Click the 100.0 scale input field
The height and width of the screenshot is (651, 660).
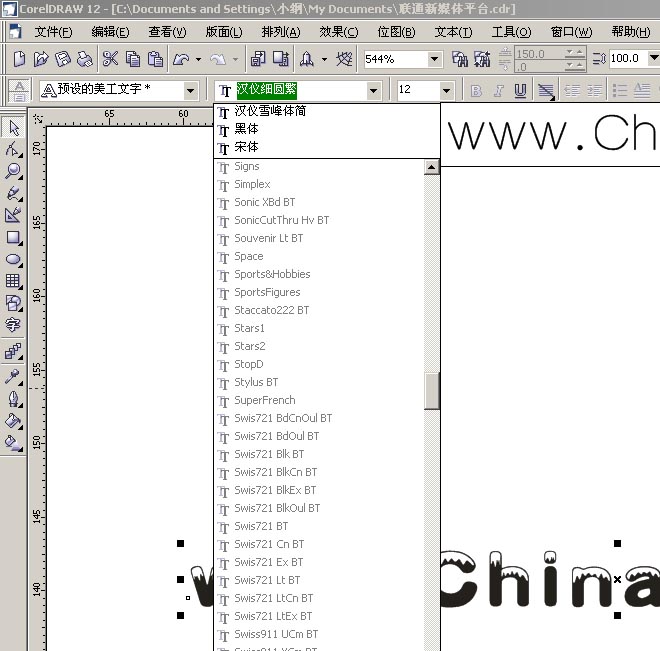click(x=628, y=58)
